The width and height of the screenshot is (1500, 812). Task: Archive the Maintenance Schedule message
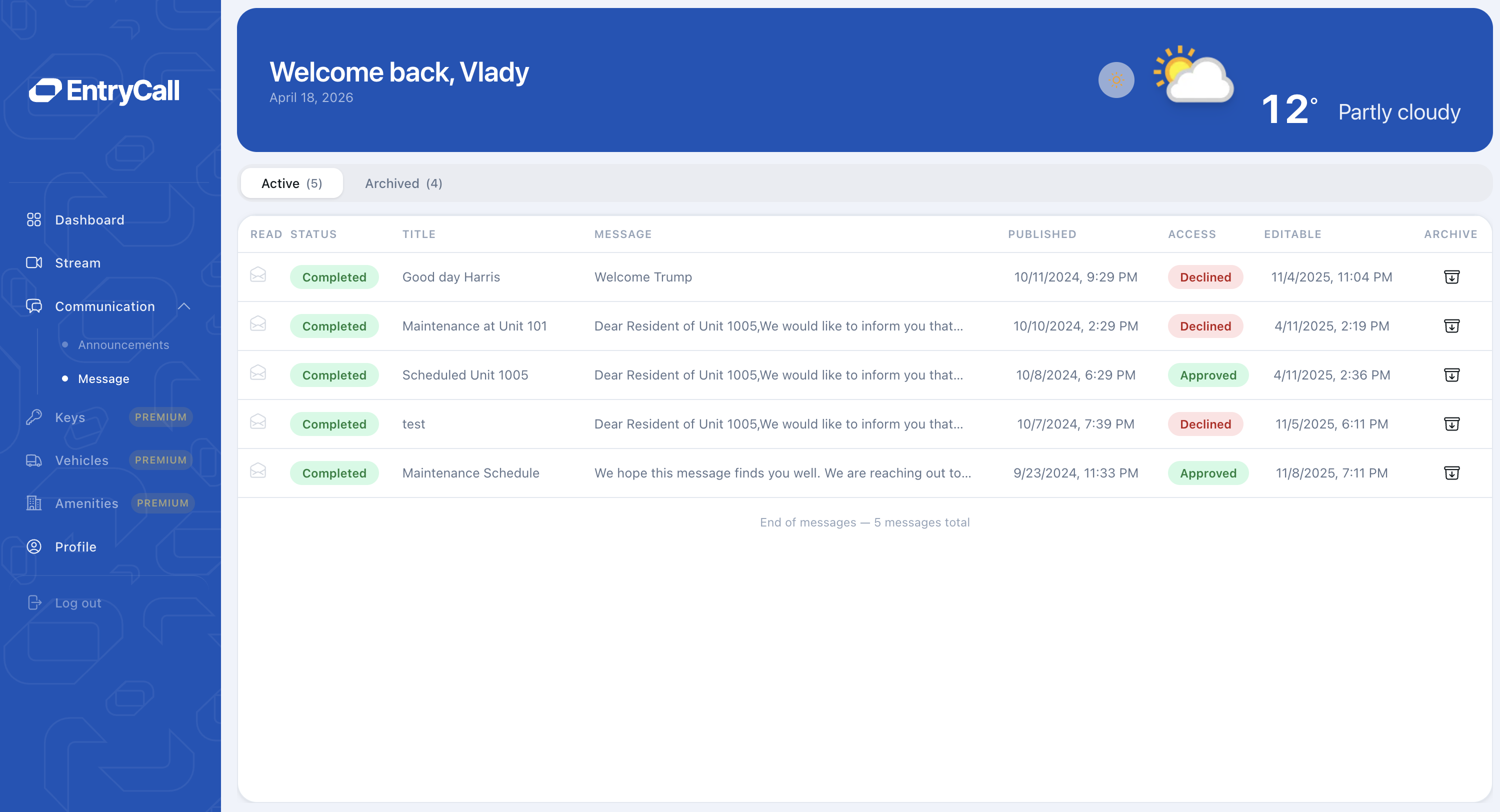[x=1451, y=472]
